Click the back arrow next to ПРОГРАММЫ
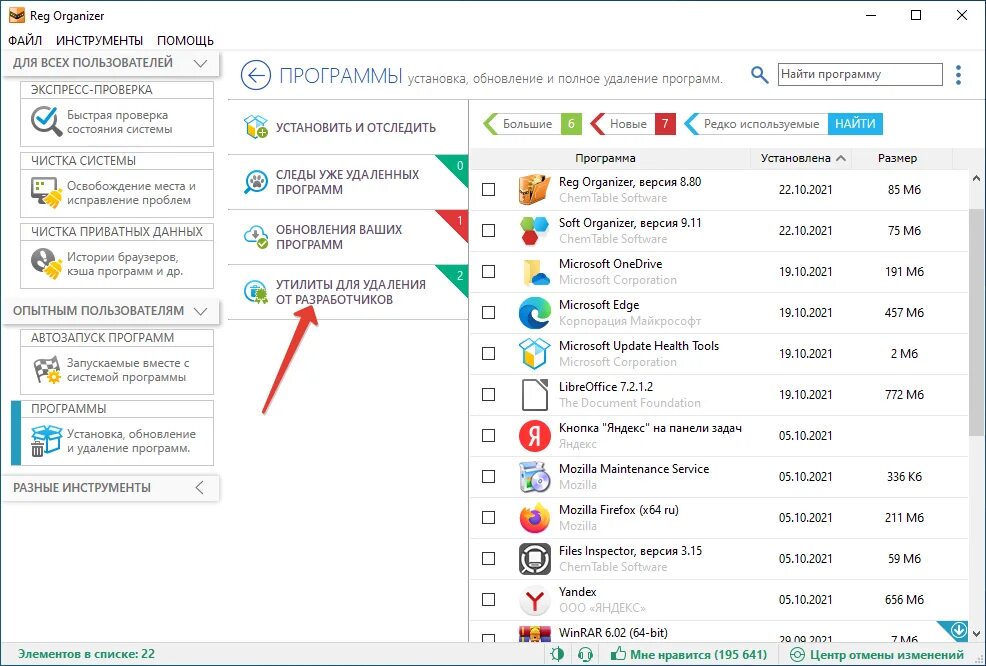Screen dimensions: 986x666 click(255, 76)
